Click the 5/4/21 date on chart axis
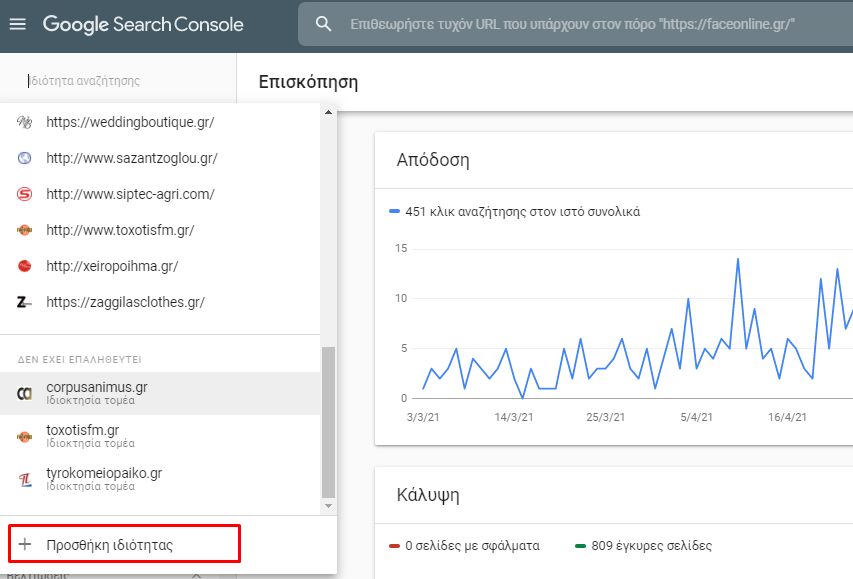This screenshot has width=853, height=579. [696, 417]
